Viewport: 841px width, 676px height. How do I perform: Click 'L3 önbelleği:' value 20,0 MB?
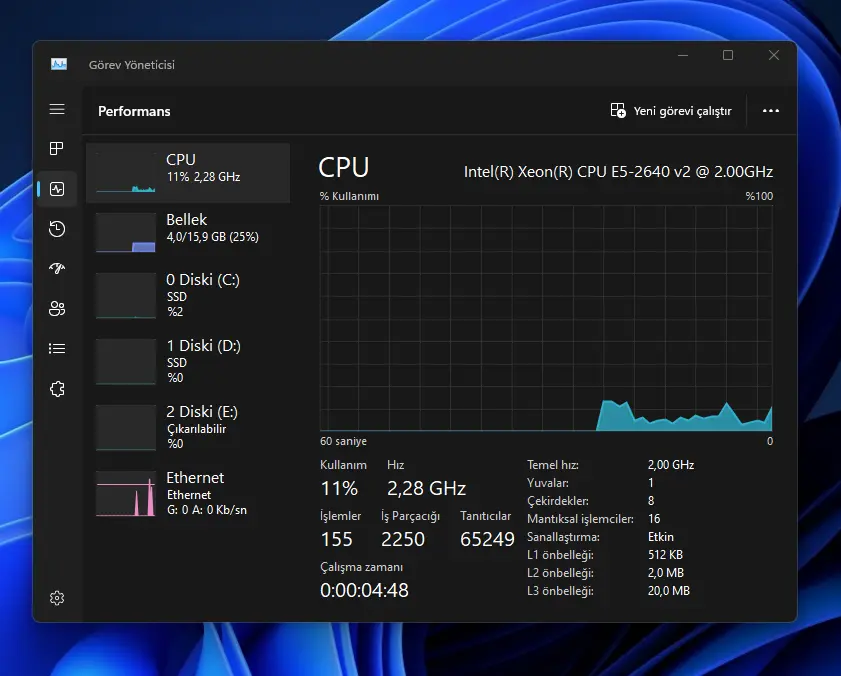[668, 591]
